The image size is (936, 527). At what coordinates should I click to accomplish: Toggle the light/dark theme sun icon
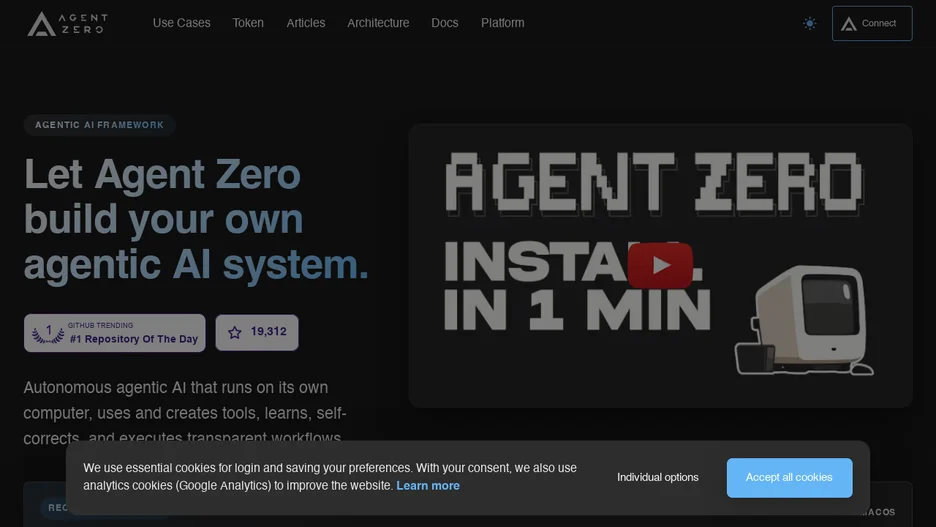809,23
